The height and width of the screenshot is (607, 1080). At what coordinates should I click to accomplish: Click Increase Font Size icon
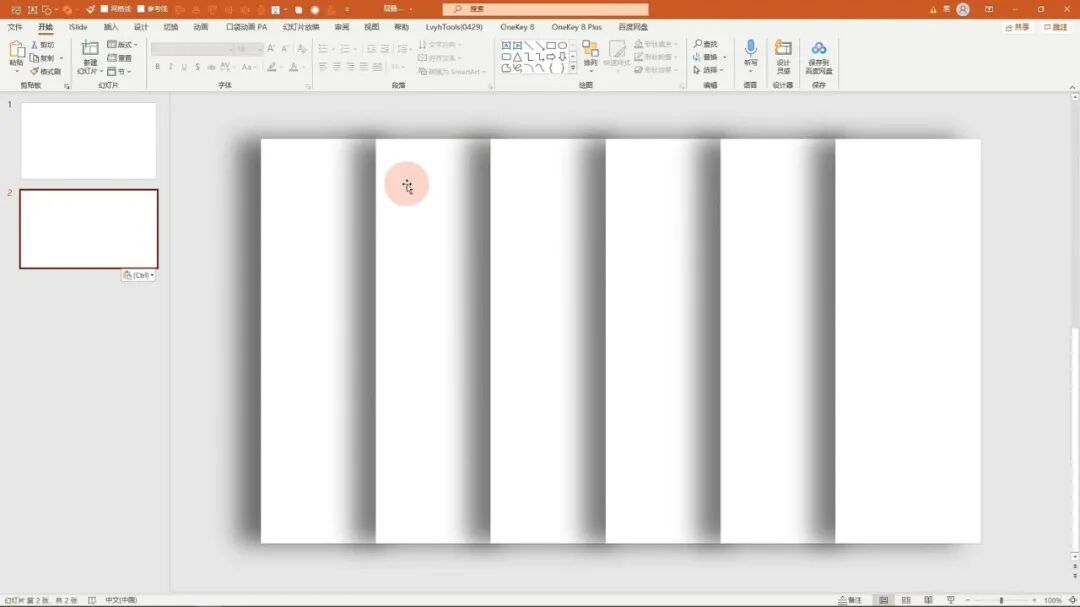coord(271,49)
